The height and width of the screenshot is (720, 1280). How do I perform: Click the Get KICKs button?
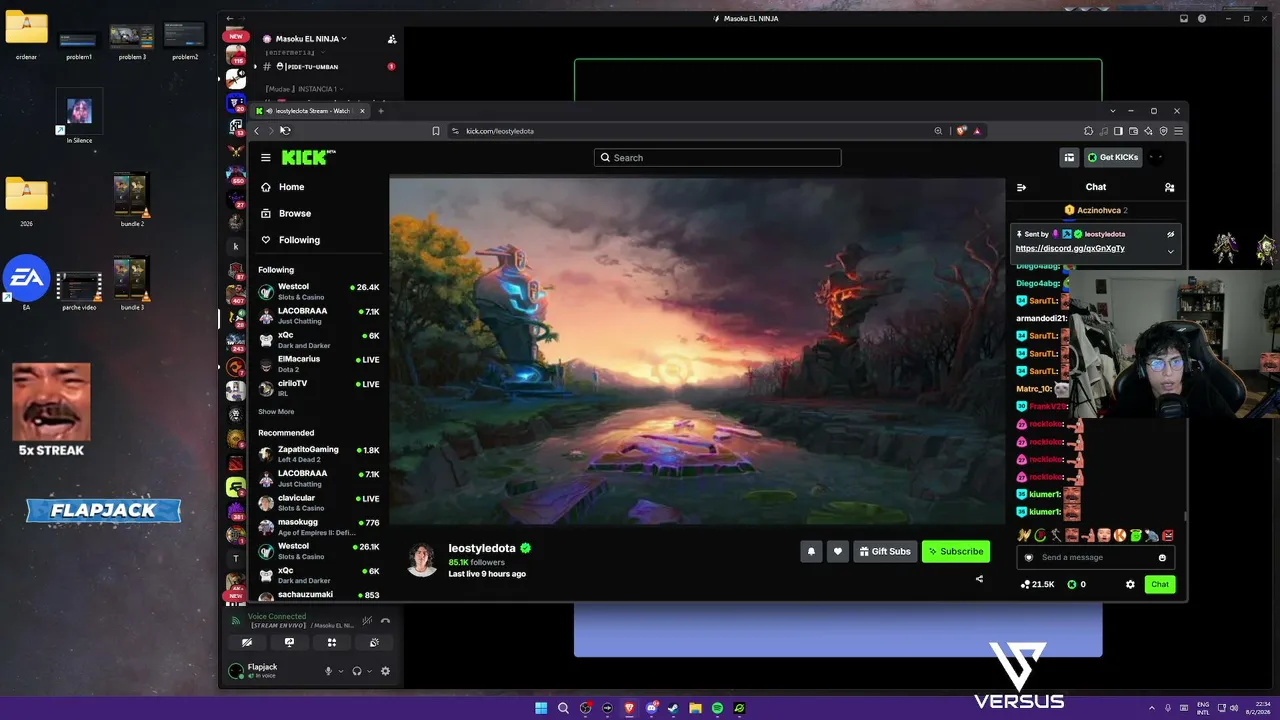(1113, 157)
